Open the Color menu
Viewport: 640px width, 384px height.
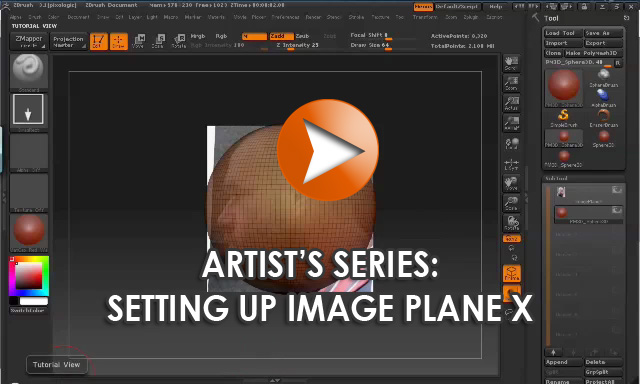53,17
